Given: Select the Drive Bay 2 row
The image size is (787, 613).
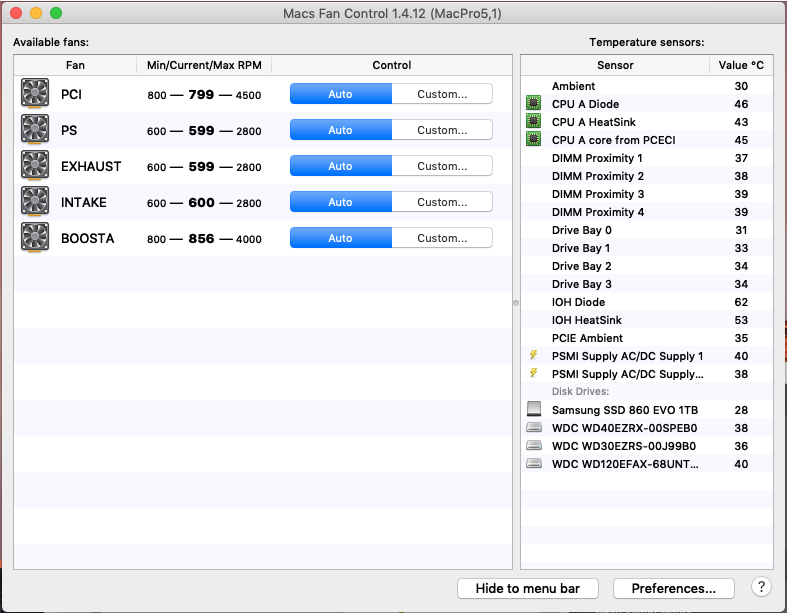Looking at the screenshot, I should point(647,266).
